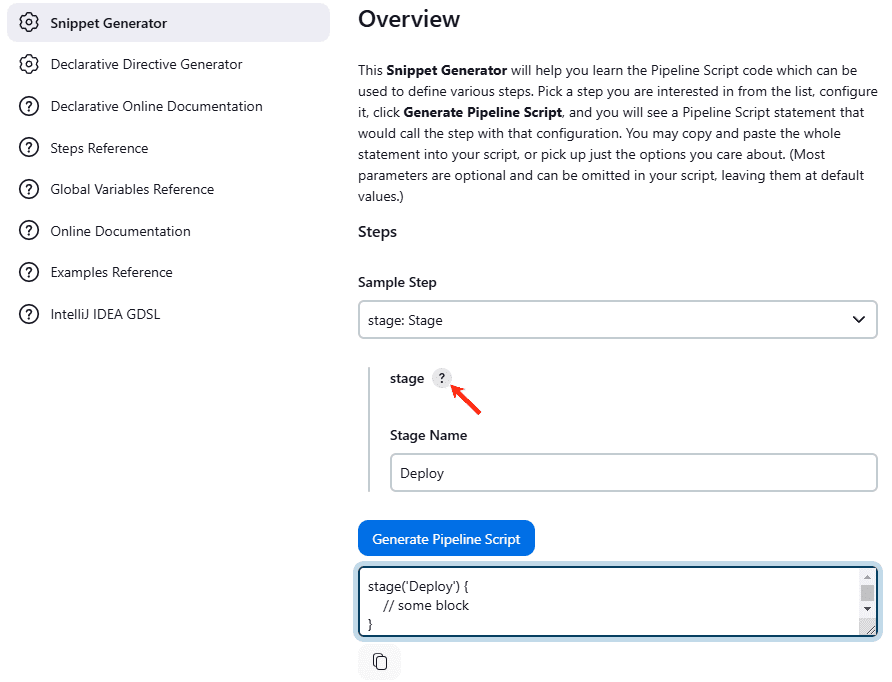This screenshot has height=682, width=892.
Task: Click the Declarative Directive Generator gear icon
Action: [x=29, y=63]
